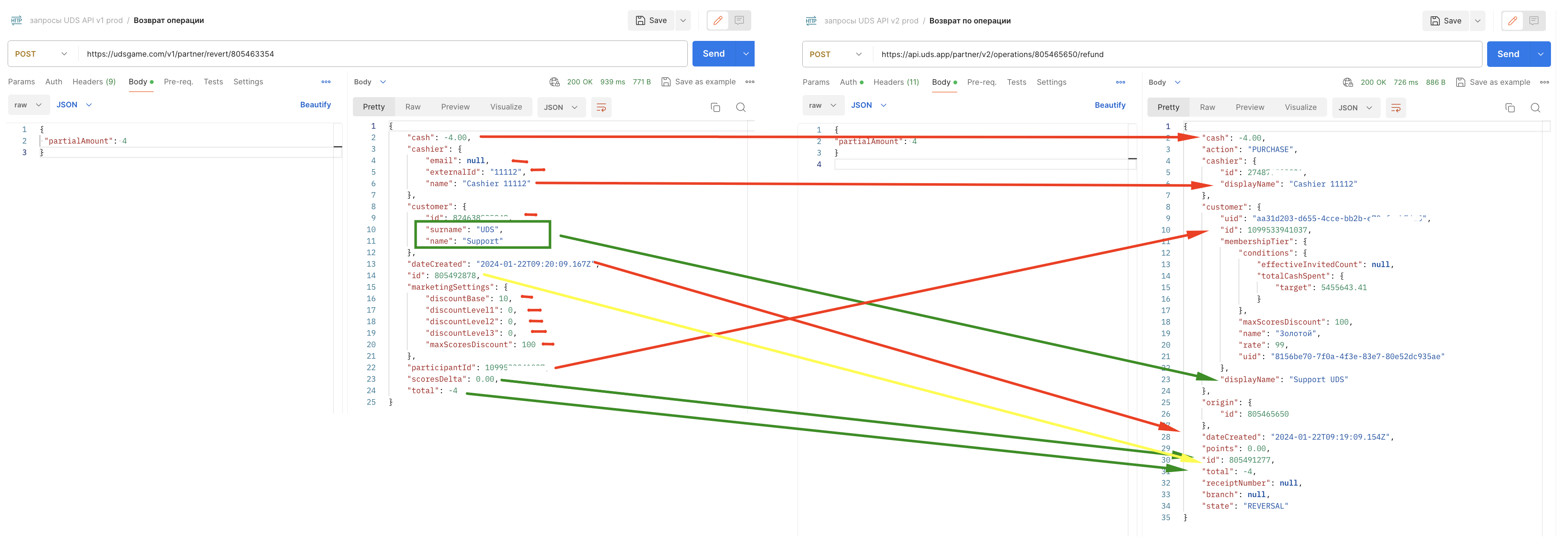Click 200 OK status in right response
Viewport: 1568px width, 541px height.
1373,82
